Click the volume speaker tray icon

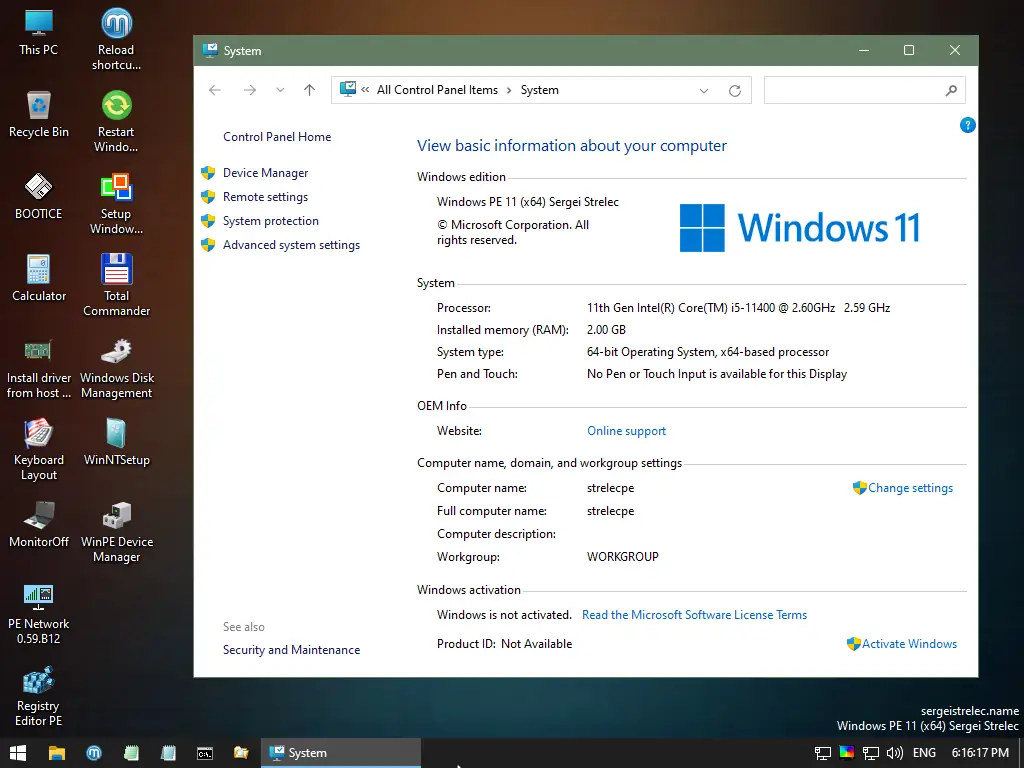[x=895, y=753]
